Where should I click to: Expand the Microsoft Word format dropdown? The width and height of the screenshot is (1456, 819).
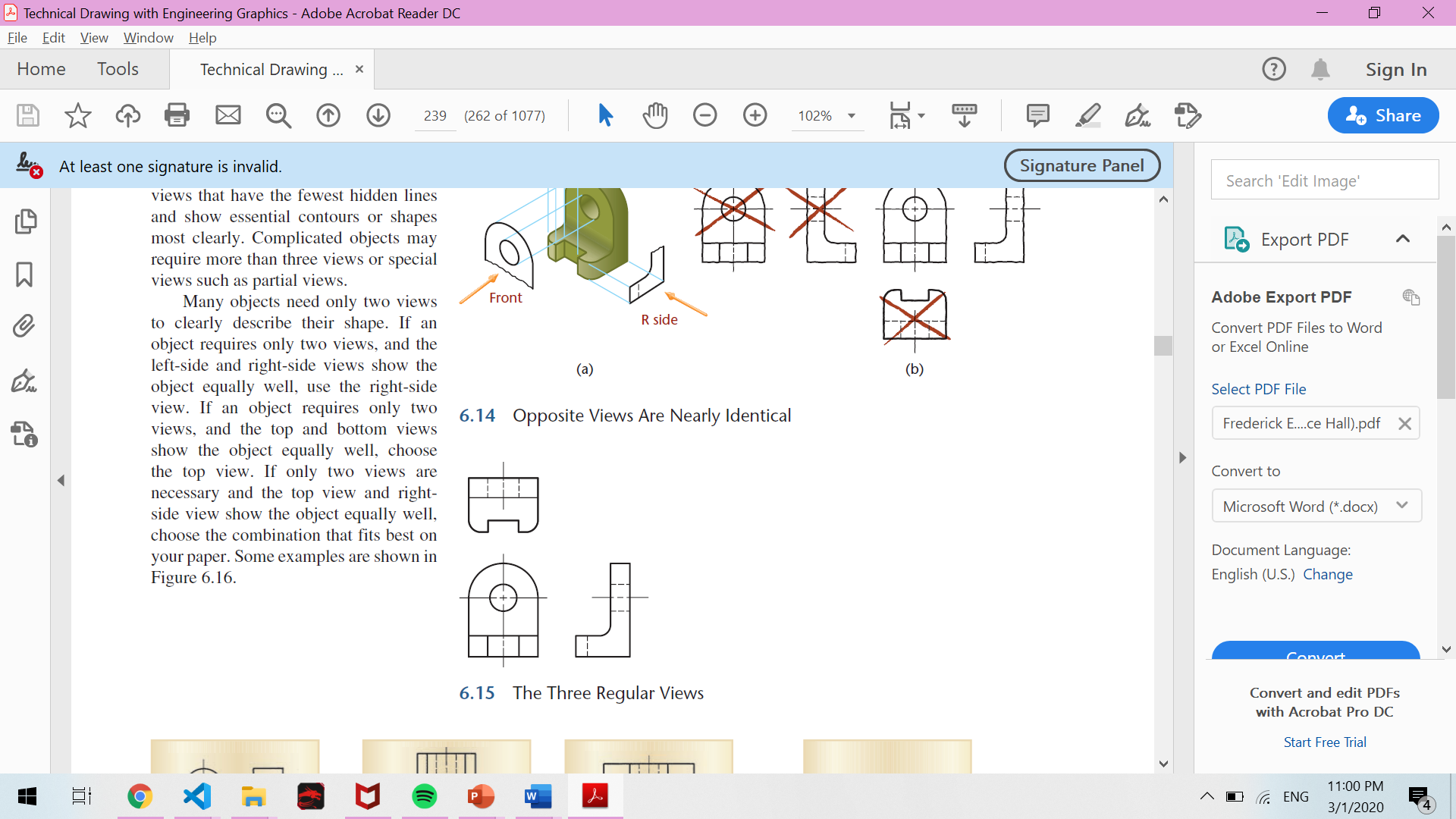tap(1401, 506)
